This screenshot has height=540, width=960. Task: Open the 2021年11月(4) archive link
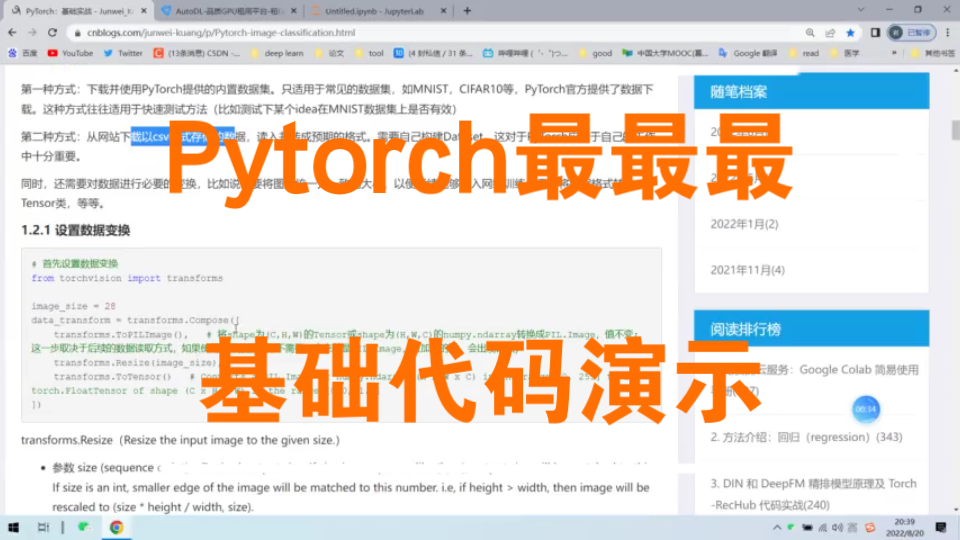pyautogui.click(x=747, y=270)
